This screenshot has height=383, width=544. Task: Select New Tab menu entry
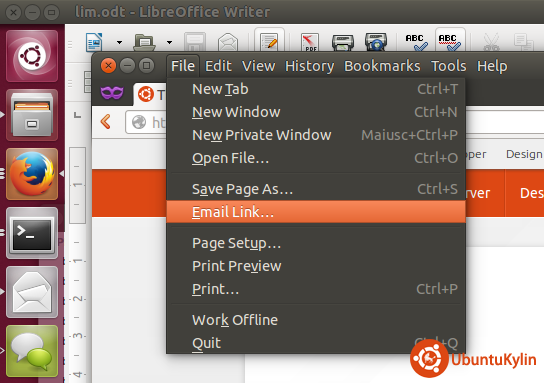(316, 89)
